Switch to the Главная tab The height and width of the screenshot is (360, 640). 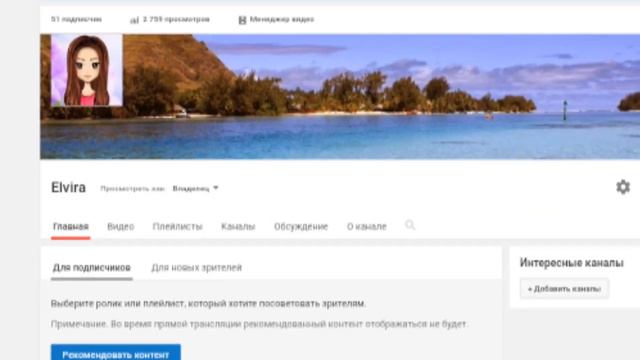click(x=71, y=227)
